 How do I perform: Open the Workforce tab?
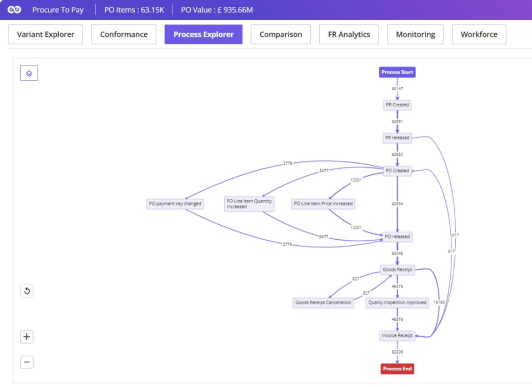click(479, 34)
